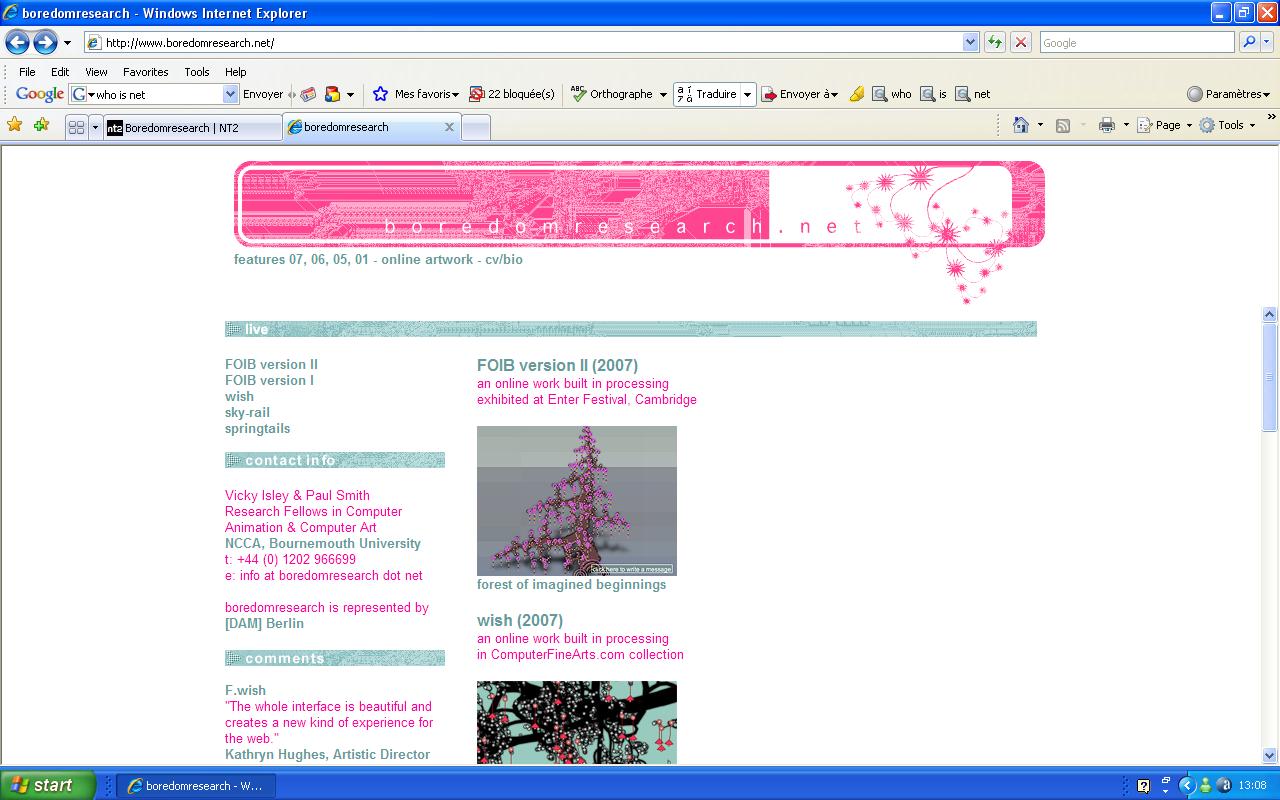Click the boredomresearch taskbar window button
This screenshot has width=1280, height=800.
pyautogui.click(x=196, y=786)
